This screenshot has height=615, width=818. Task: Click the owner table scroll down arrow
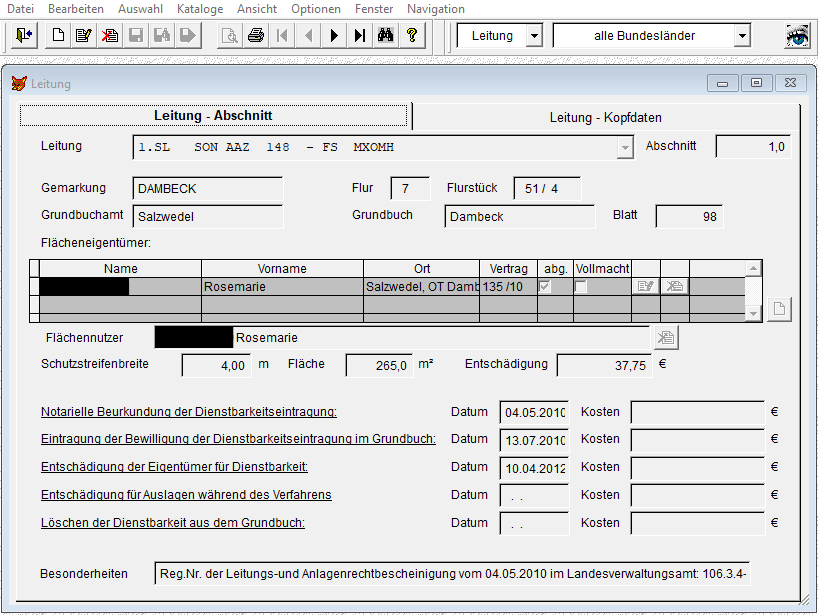(x=753, y=313)
